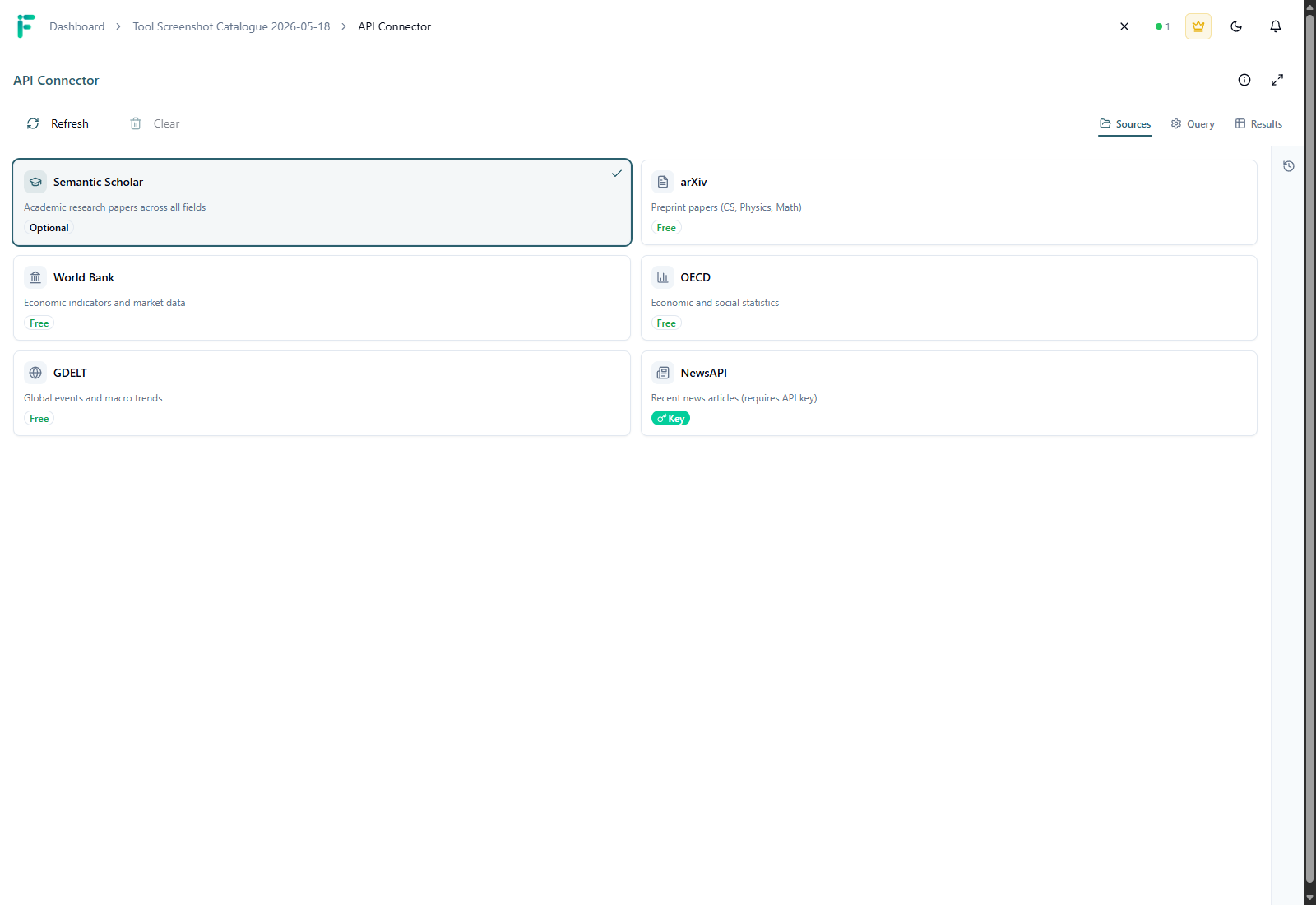Screen dimensions: 1316x905
Task: Click the API Connector breadcrumb
Action: pos(394,26)
